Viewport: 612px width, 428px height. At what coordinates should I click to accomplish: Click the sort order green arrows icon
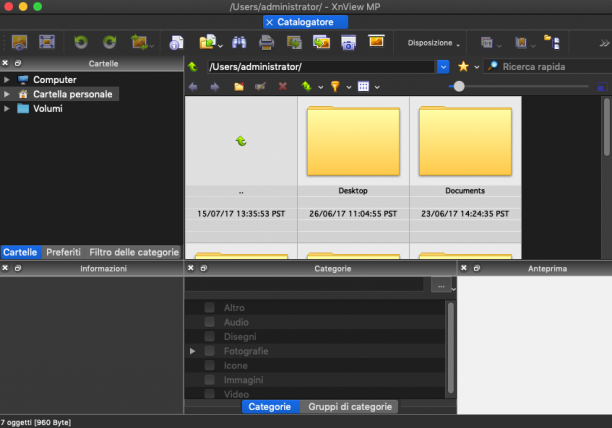point(306,86)
